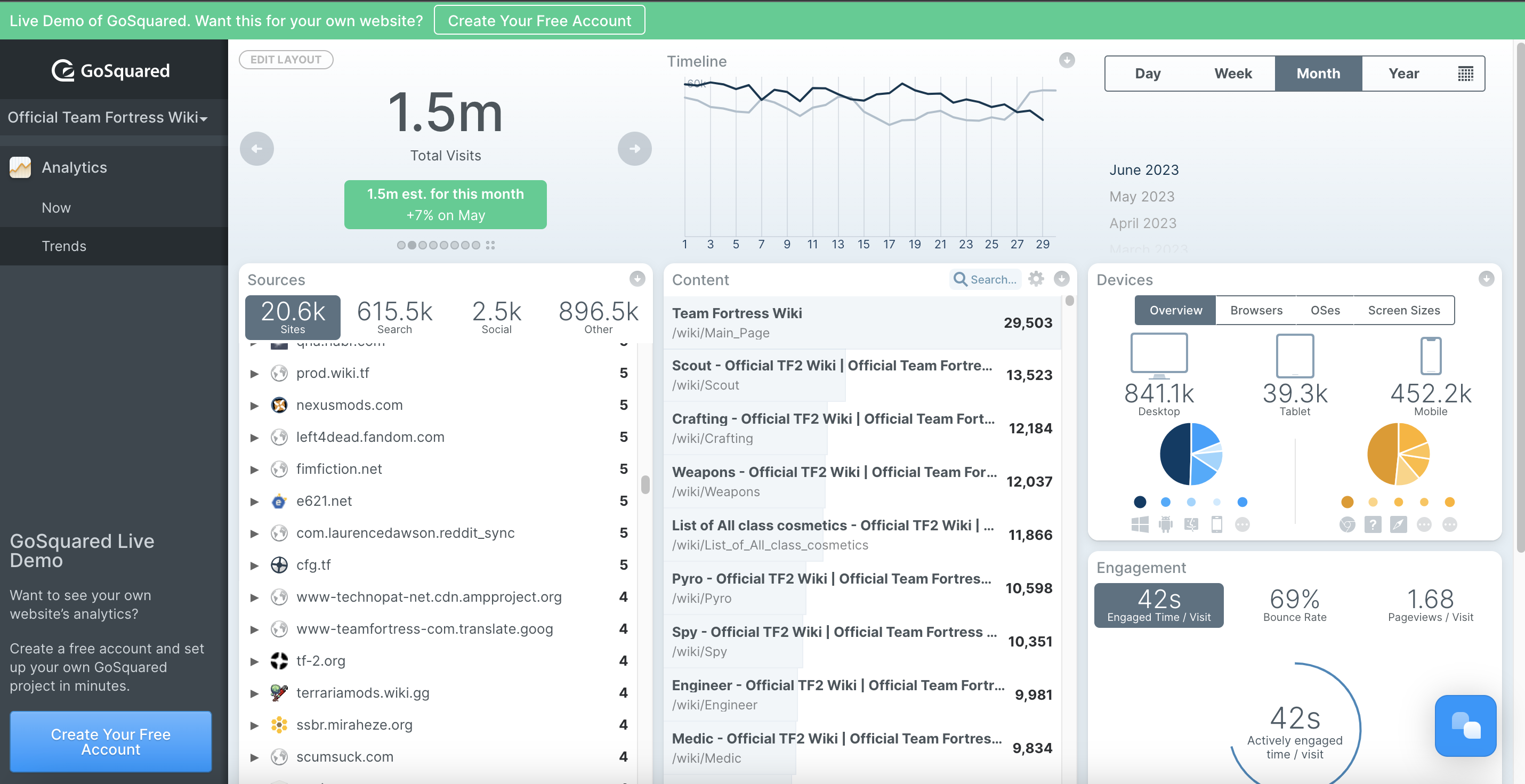Viewport: 1525px width, 784px height.
Task: Open the Official Team Fortress Wiki site dropdown
Action: click(x=108, y=117)
